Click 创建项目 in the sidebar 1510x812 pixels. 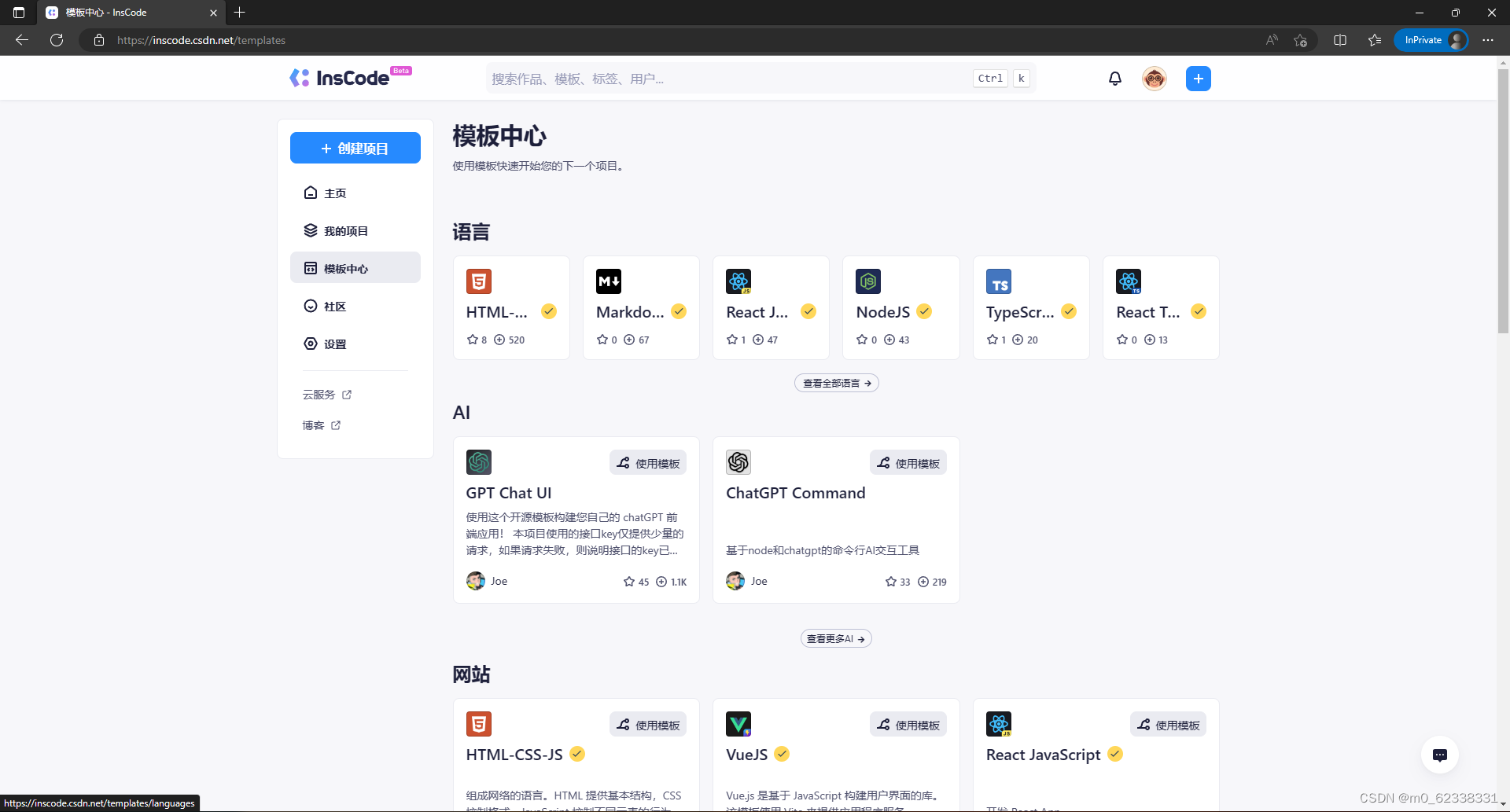pyautogui.click(x=355, y=147)
